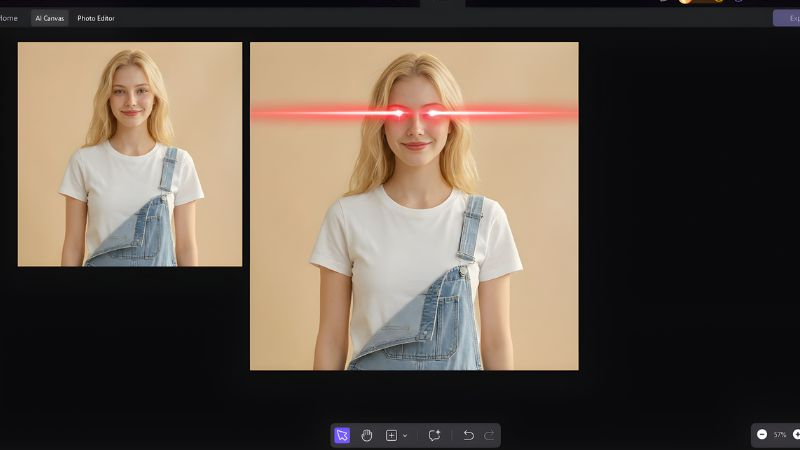The height and width of the screenshot is (450, 800).
Task: Redo the undone action
Action: pos(489,435)
